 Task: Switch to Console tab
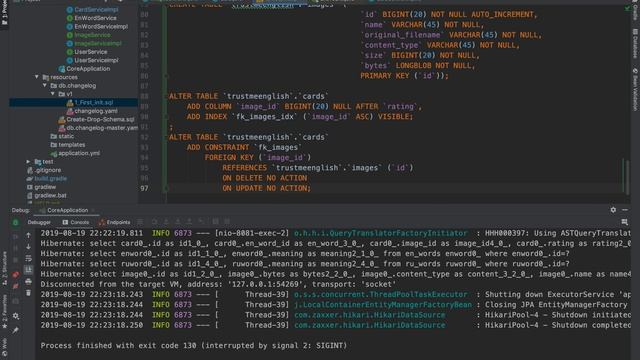point(76,222)
